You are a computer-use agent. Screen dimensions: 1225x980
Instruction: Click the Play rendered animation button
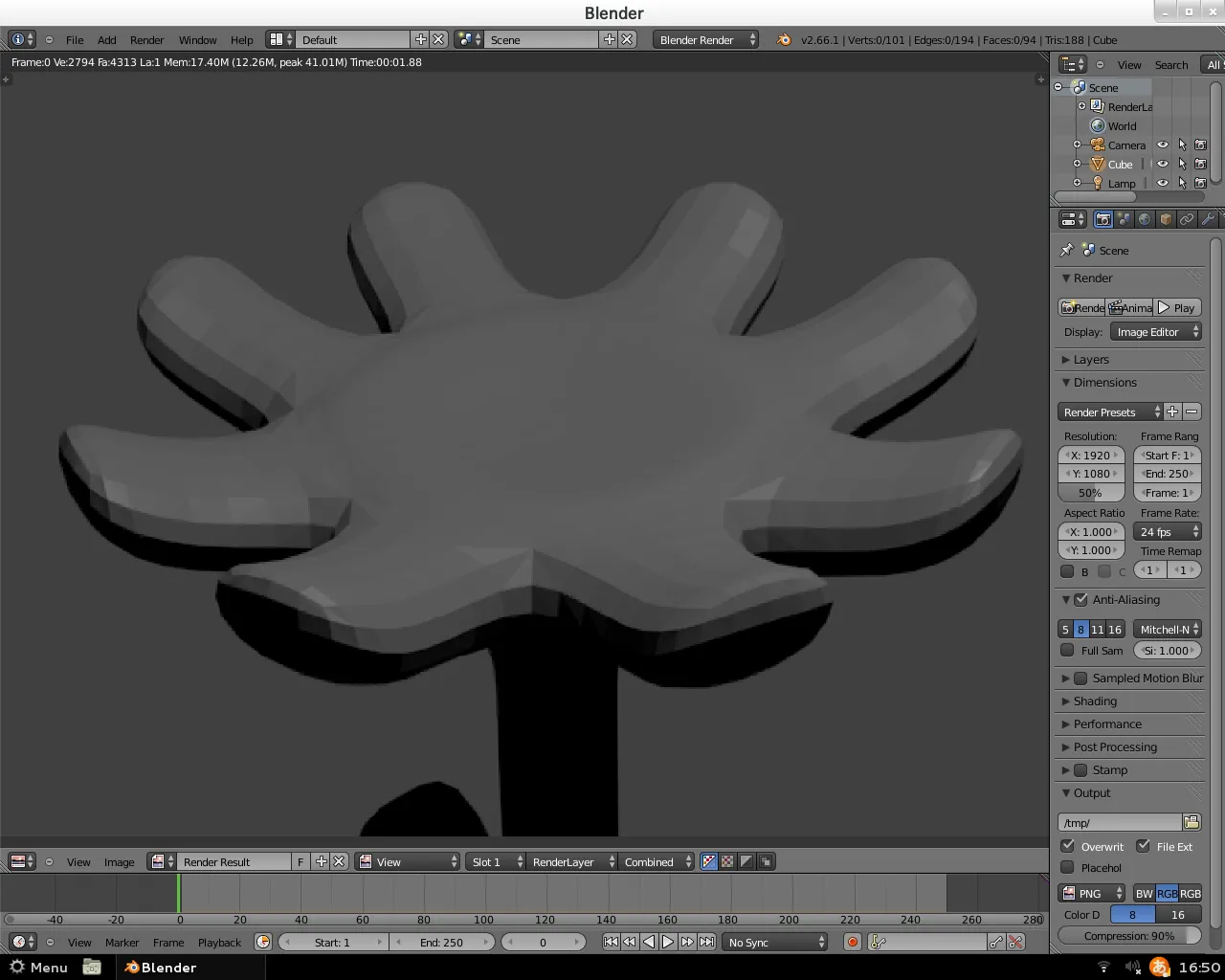[x=1177, y=308]
